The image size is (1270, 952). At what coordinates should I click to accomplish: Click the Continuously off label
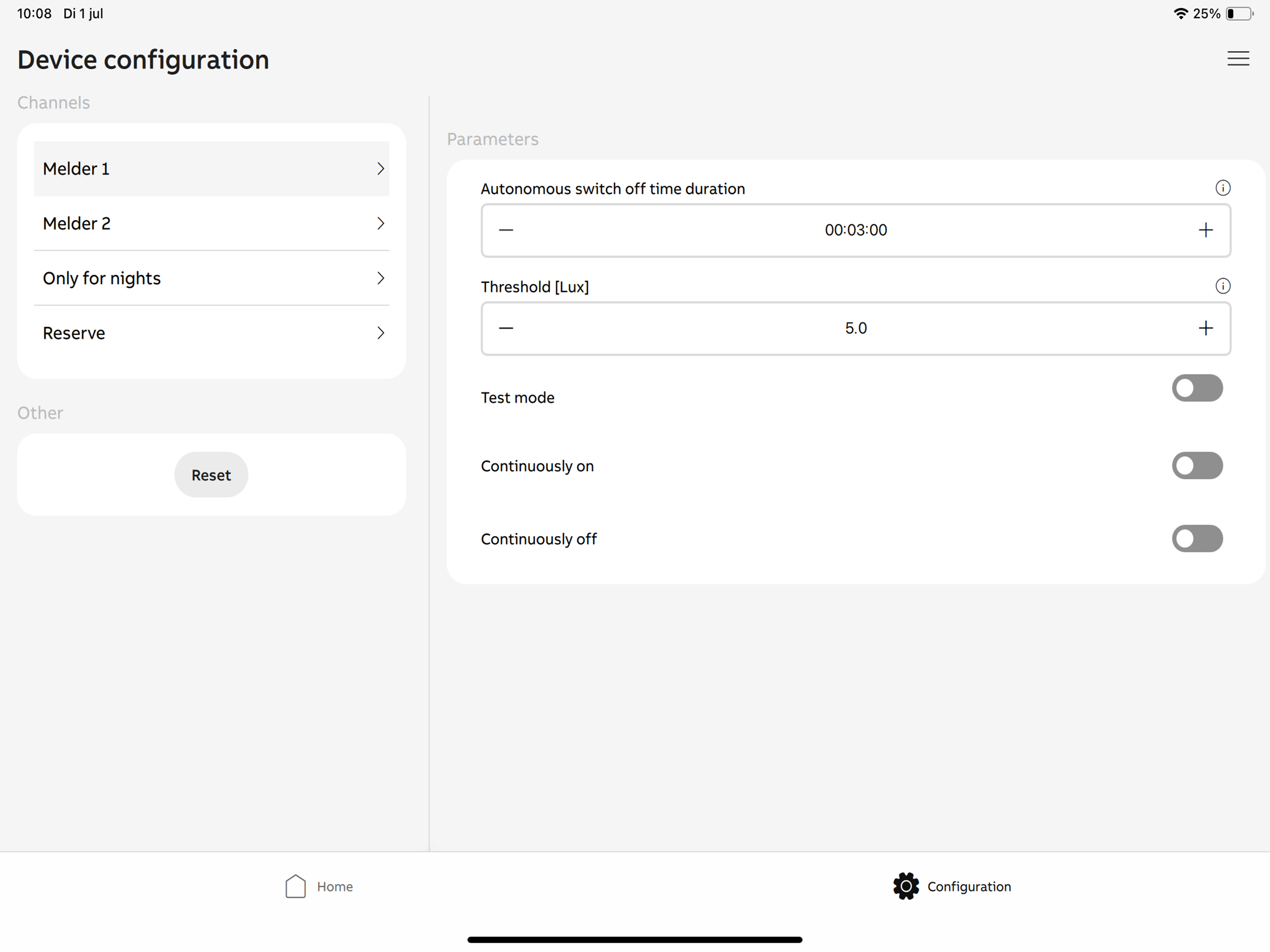point(539,539)
